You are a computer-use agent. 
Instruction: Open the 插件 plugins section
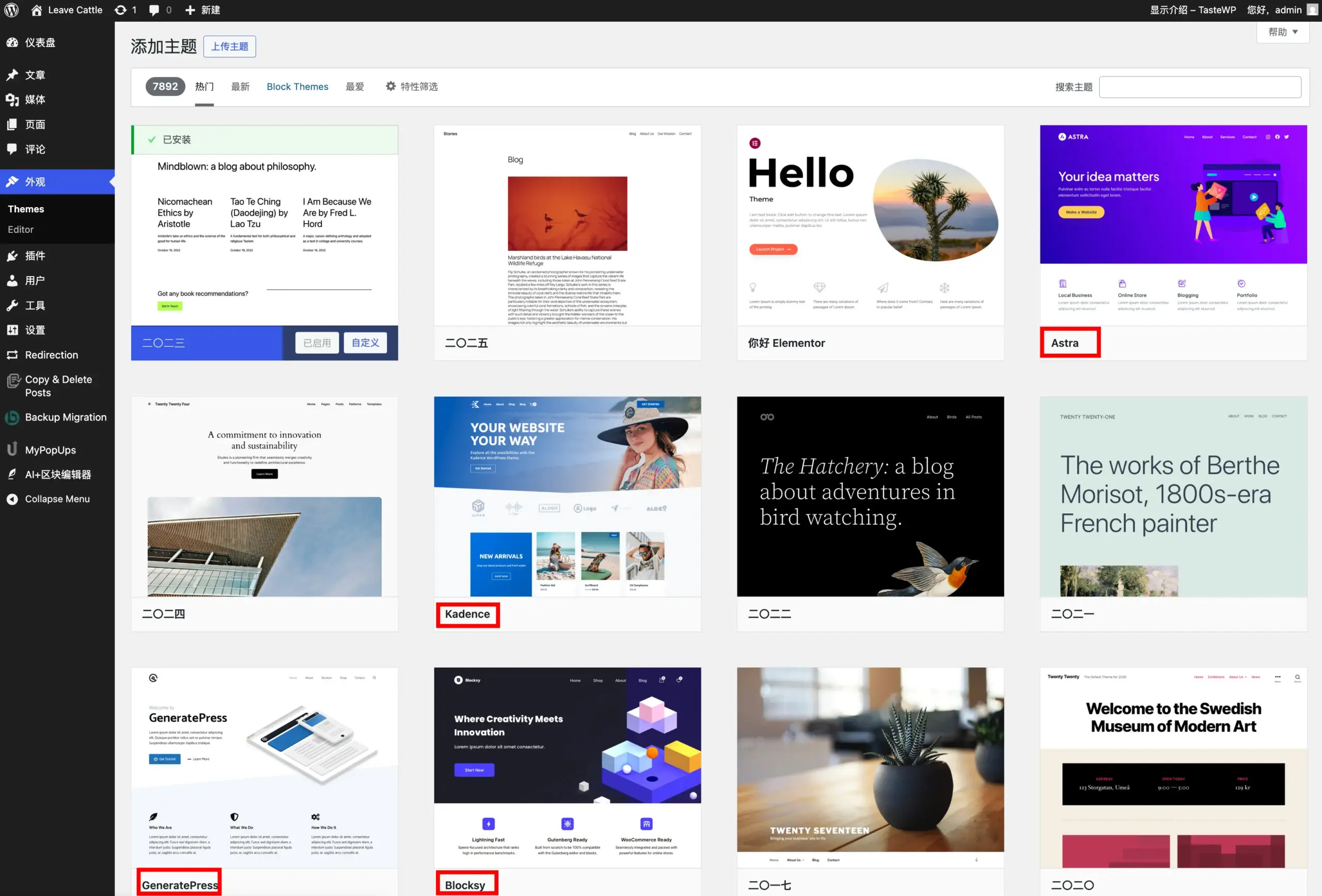[x=35, y=256]
